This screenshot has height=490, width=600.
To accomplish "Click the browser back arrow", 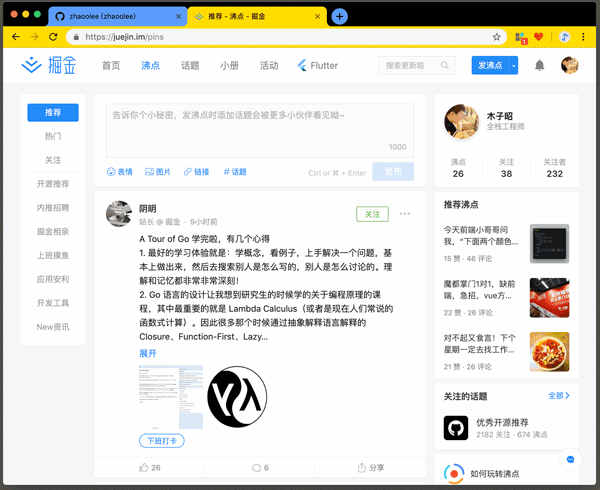I will pos(16,37).
